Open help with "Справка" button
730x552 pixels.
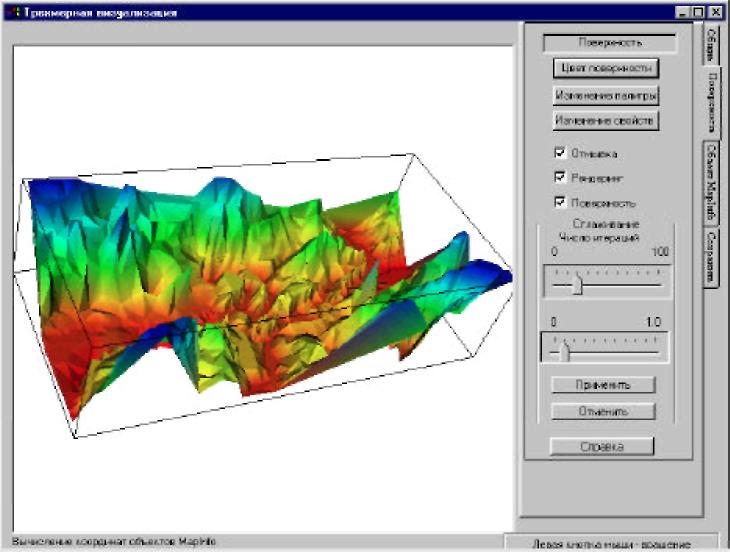602,446
